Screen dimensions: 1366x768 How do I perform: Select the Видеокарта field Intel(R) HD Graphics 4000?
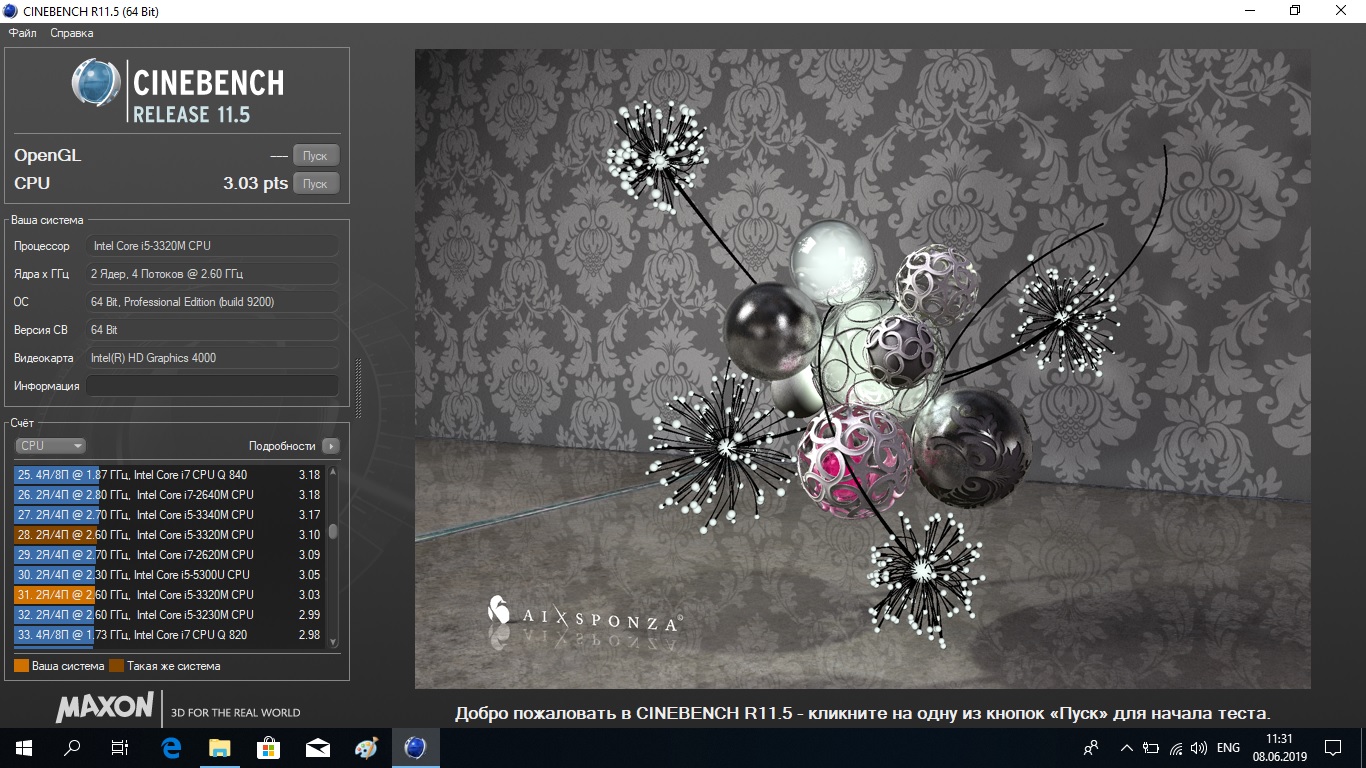(x=212, y=358)
